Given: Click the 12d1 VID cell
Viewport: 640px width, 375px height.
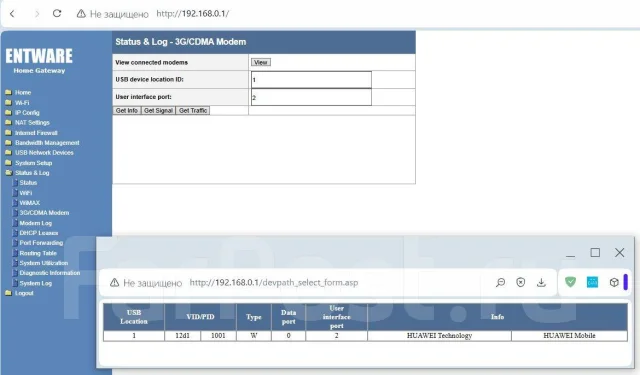Looking at the screenshot, I should (182, 336).
